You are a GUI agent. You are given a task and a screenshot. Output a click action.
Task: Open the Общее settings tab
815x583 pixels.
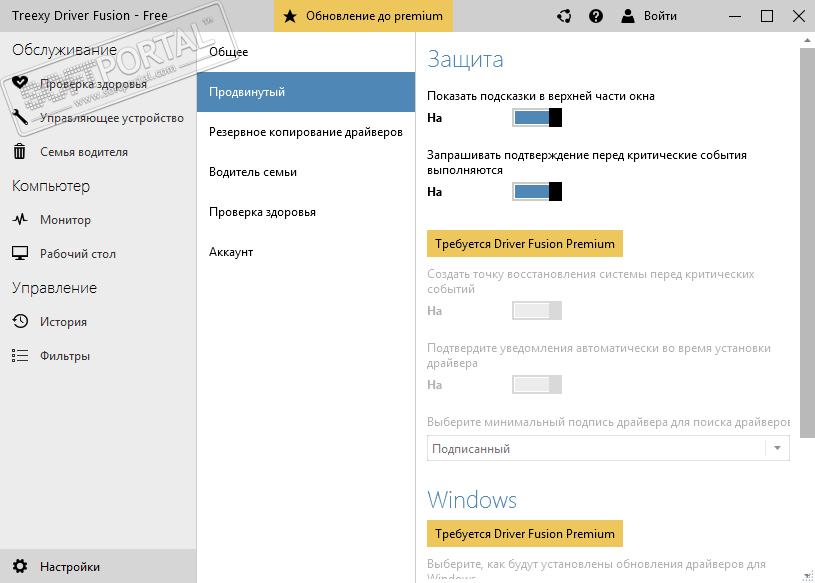[306, 52]
